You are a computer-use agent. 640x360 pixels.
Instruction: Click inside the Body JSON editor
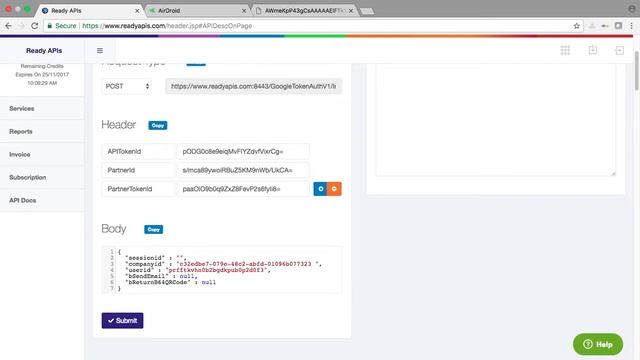click(222, 270)
